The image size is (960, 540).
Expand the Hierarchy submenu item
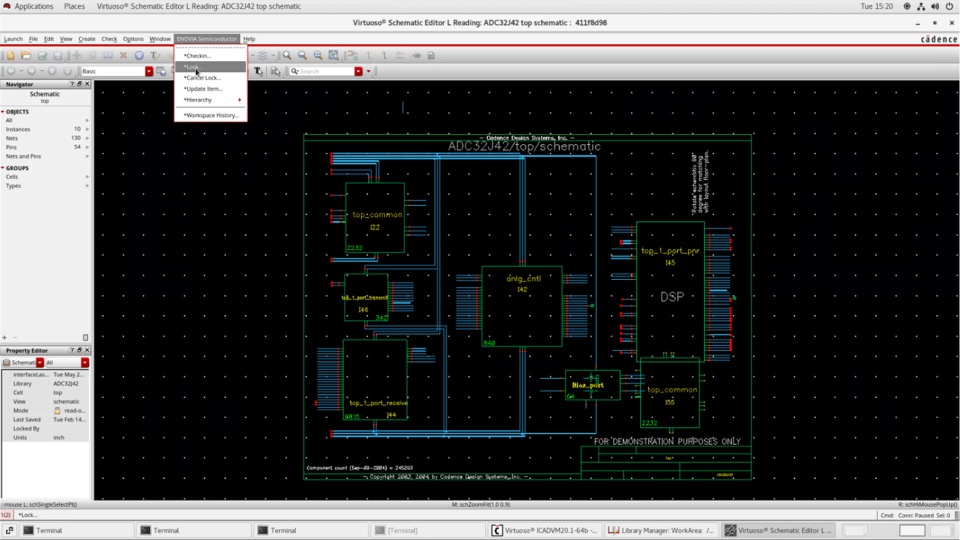(x=211, y=100)
